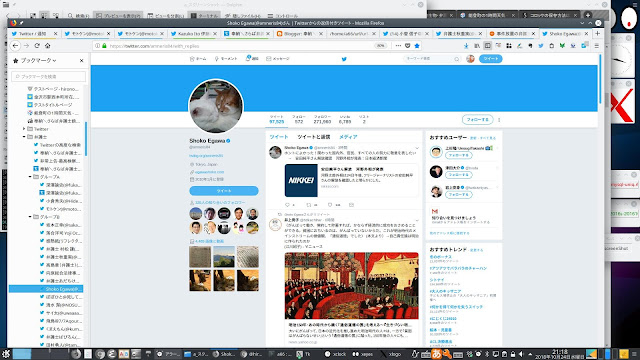Switch to the Media tab on profile
640x360 pixels.
(x=348, y=137)
